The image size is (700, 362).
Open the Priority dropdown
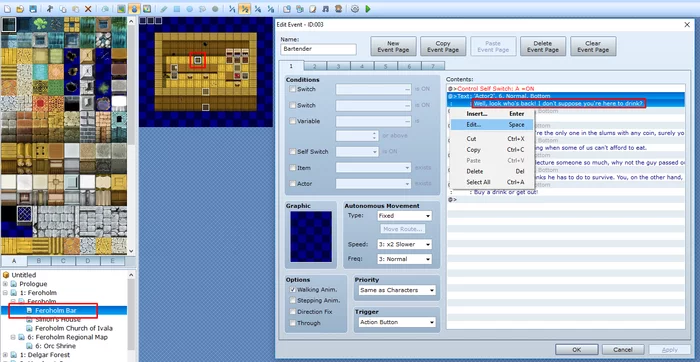[396, 290]
